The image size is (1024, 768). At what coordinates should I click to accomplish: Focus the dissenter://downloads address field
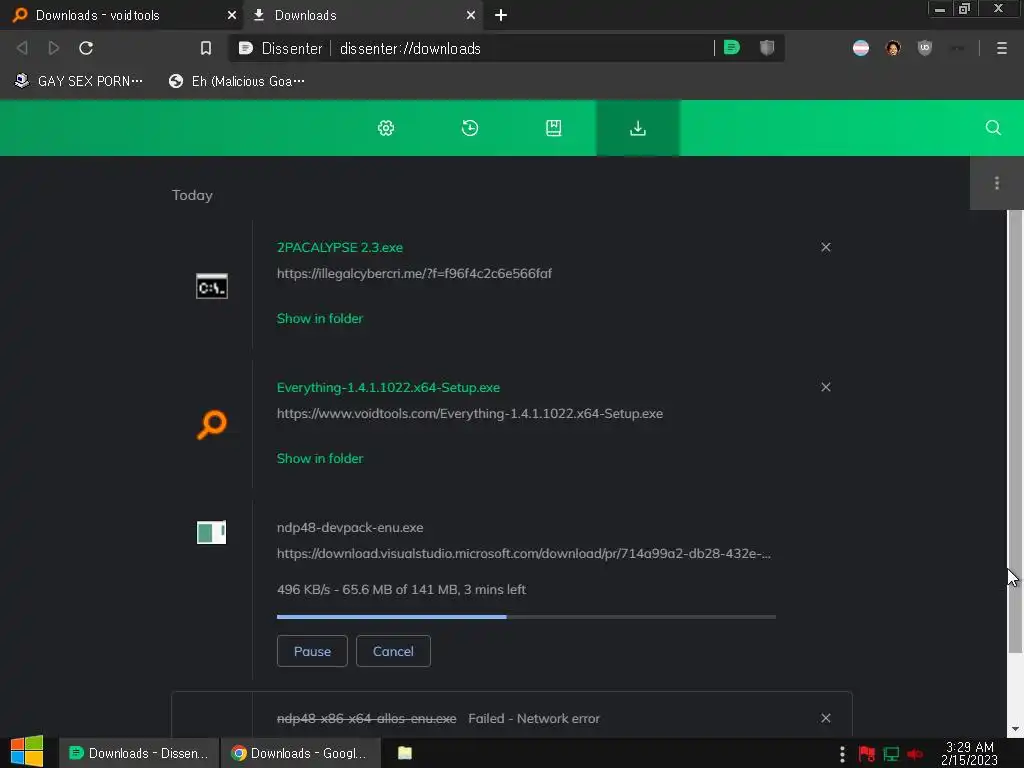click(522, 48)
